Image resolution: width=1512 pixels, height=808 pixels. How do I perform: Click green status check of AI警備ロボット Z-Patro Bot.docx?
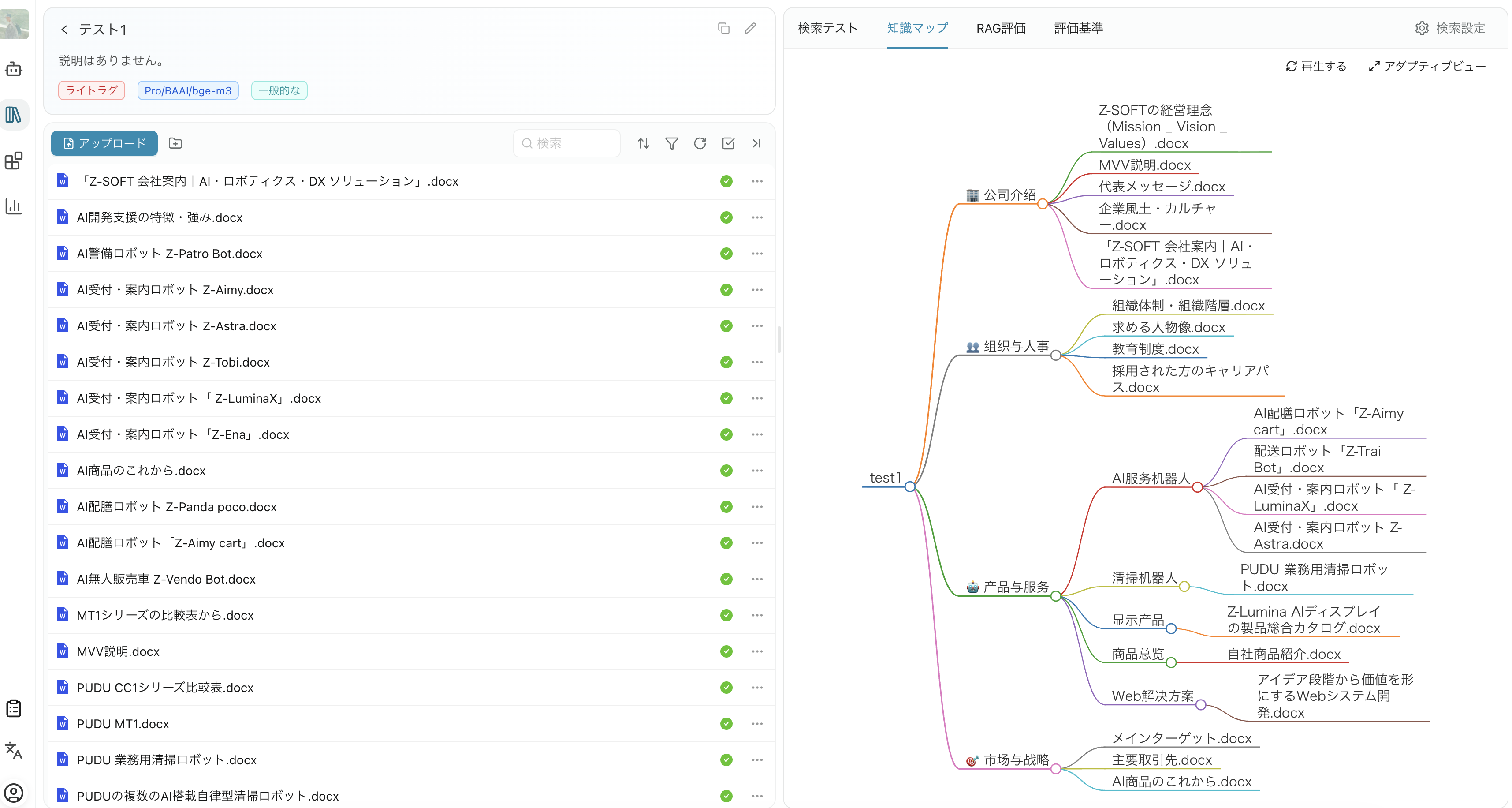(726, 254)
